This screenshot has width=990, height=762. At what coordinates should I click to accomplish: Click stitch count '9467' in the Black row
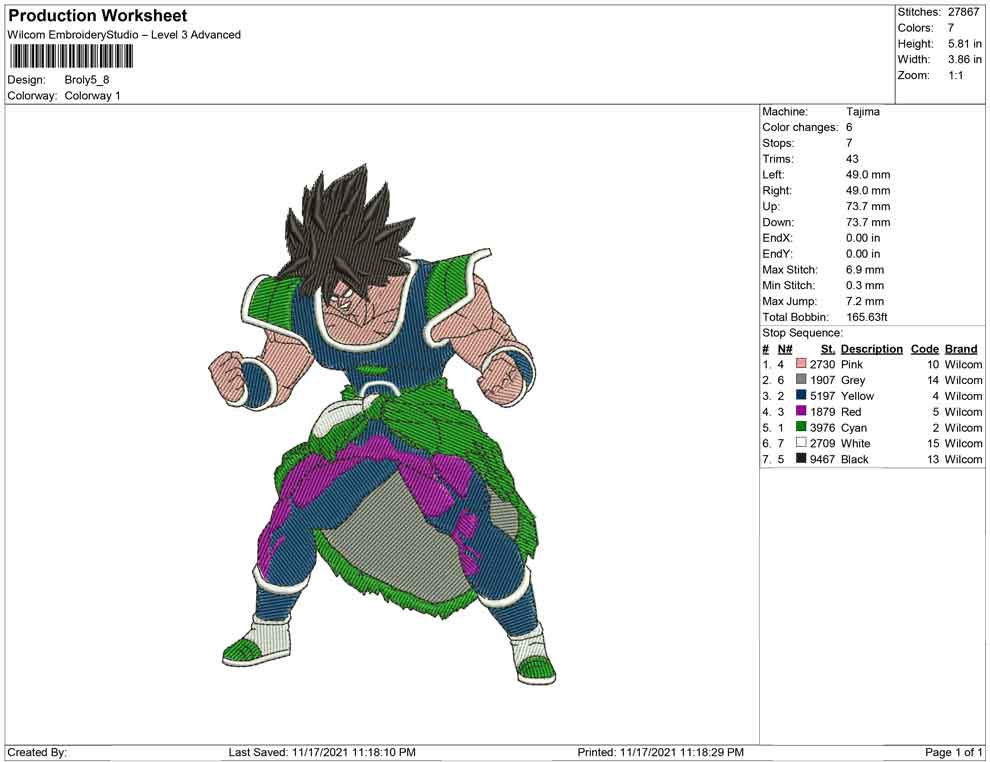(823, 459)
